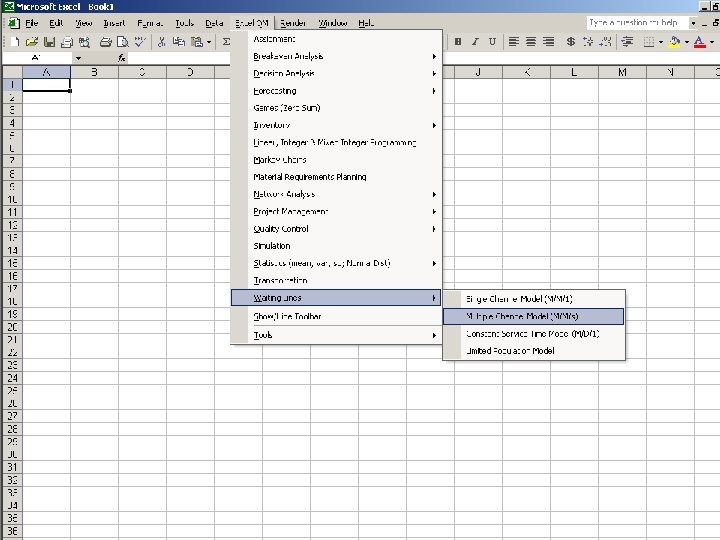The width and height of the screenshot is (720, 540).
Task: Choose Single Channel Model (M/M/1)
Action: 534,299
